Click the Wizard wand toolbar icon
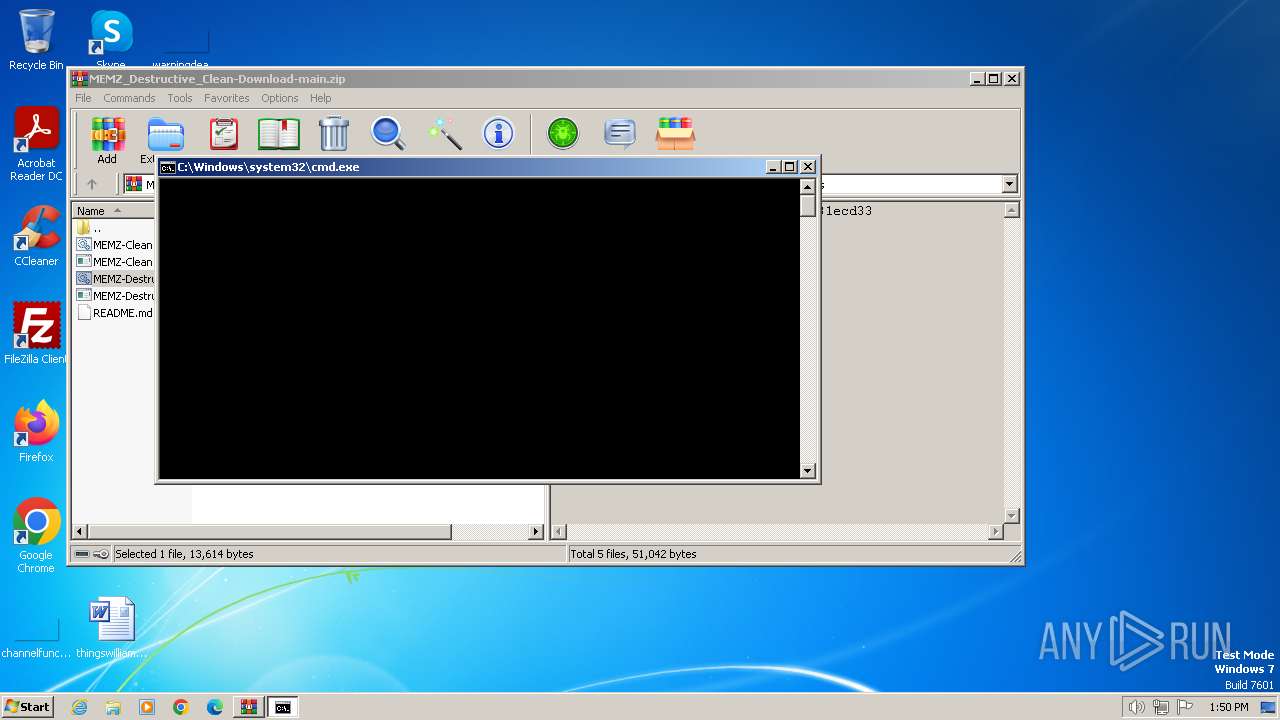 point(444,133)
